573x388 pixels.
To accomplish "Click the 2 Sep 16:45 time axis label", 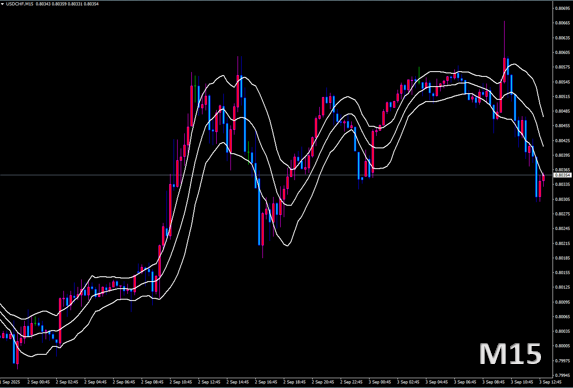I will [266, 382].
